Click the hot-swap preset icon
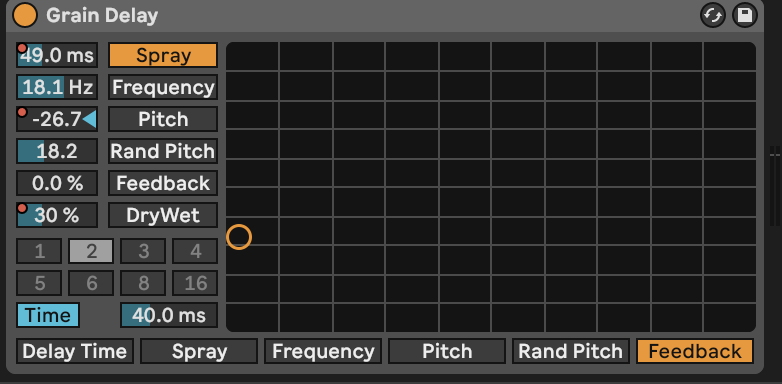 (x=713, y=15)
